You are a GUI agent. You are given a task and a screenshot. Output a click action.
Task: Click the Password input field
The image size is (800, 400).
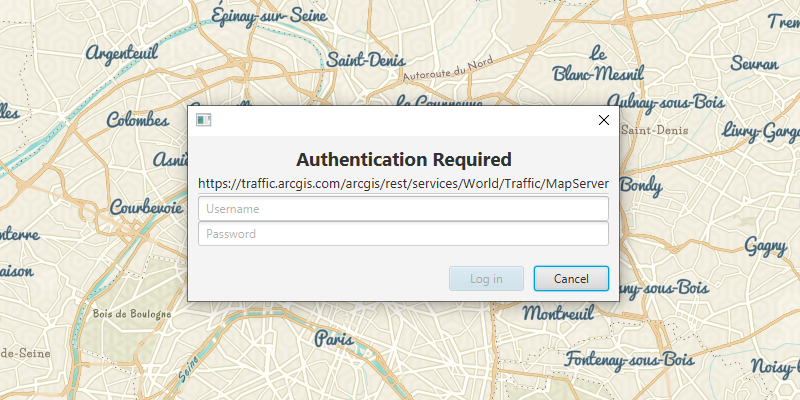coord(403,234)
